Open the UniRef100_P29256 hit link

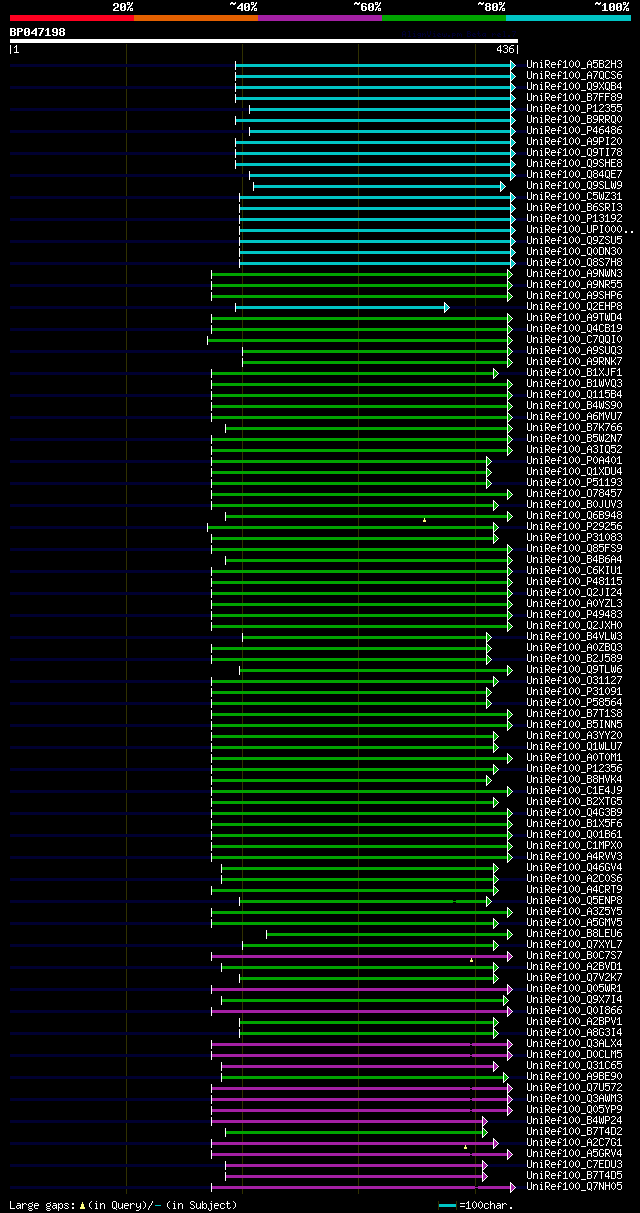coord(574,526)
